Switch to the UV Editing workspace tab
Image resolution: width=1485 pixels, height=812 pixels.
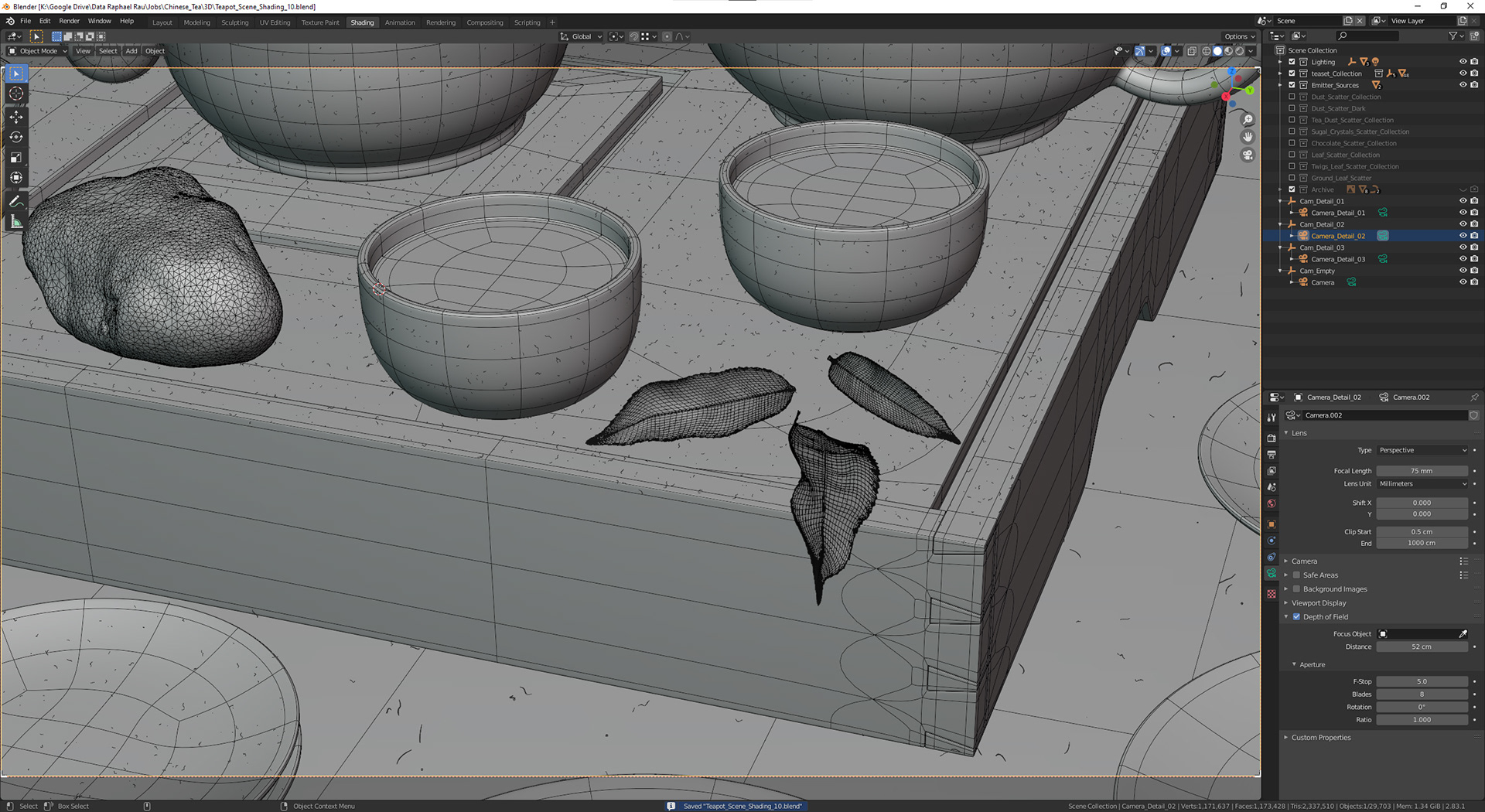(275, 22)
